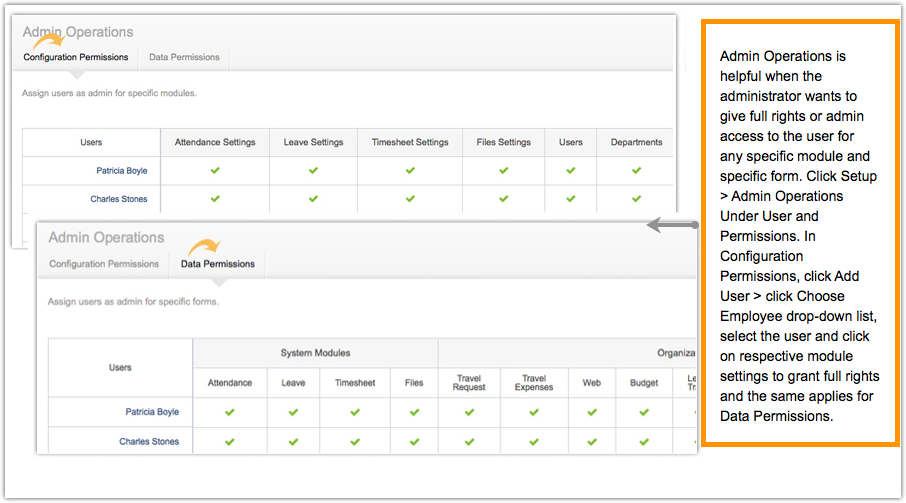Open Configuration Permissions tab in top panel
Viewport: 906px width, 503px height.
[x=76, y=57]
